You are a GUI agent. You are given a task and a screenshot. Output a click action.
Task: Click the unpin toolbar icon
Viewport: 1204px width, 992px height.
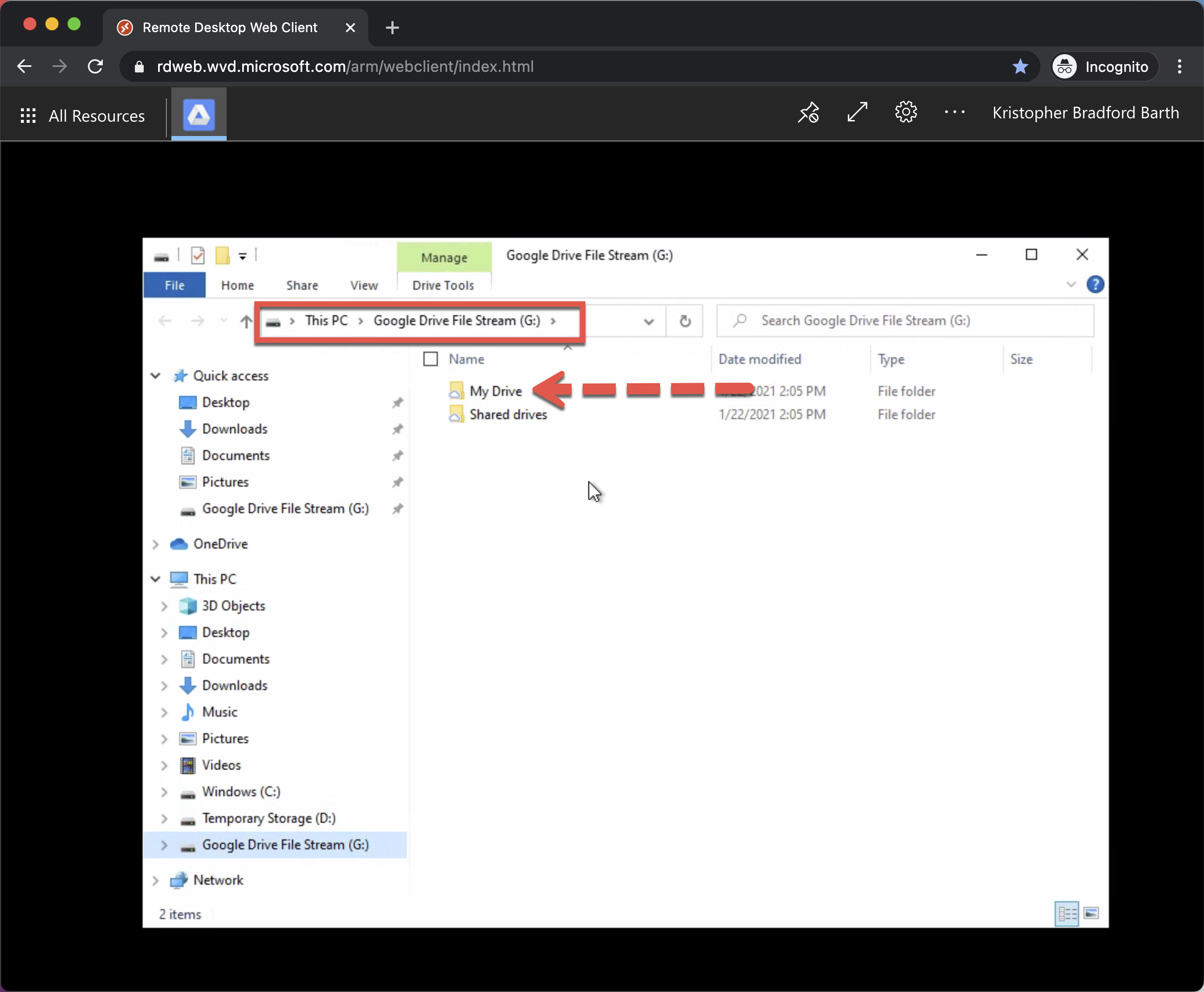[809, 113]
